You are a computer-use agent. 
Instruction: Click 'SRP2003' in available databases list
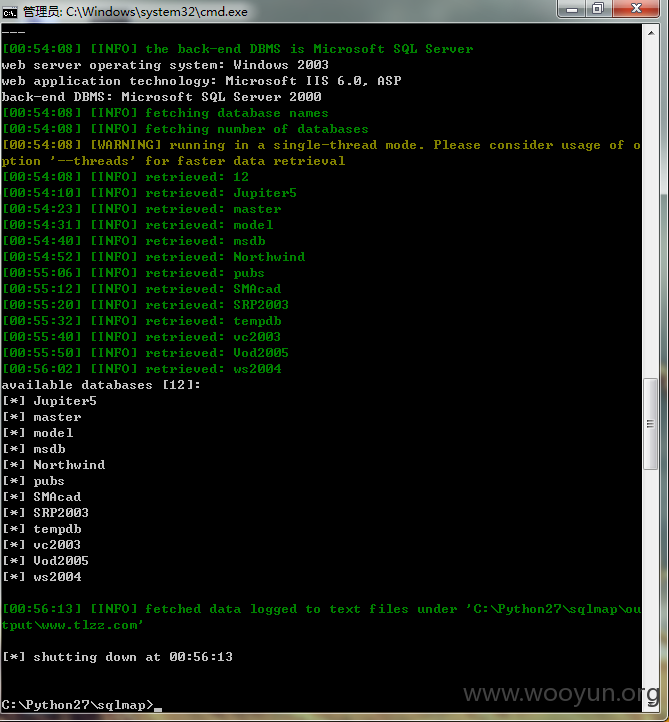(61, 513)
